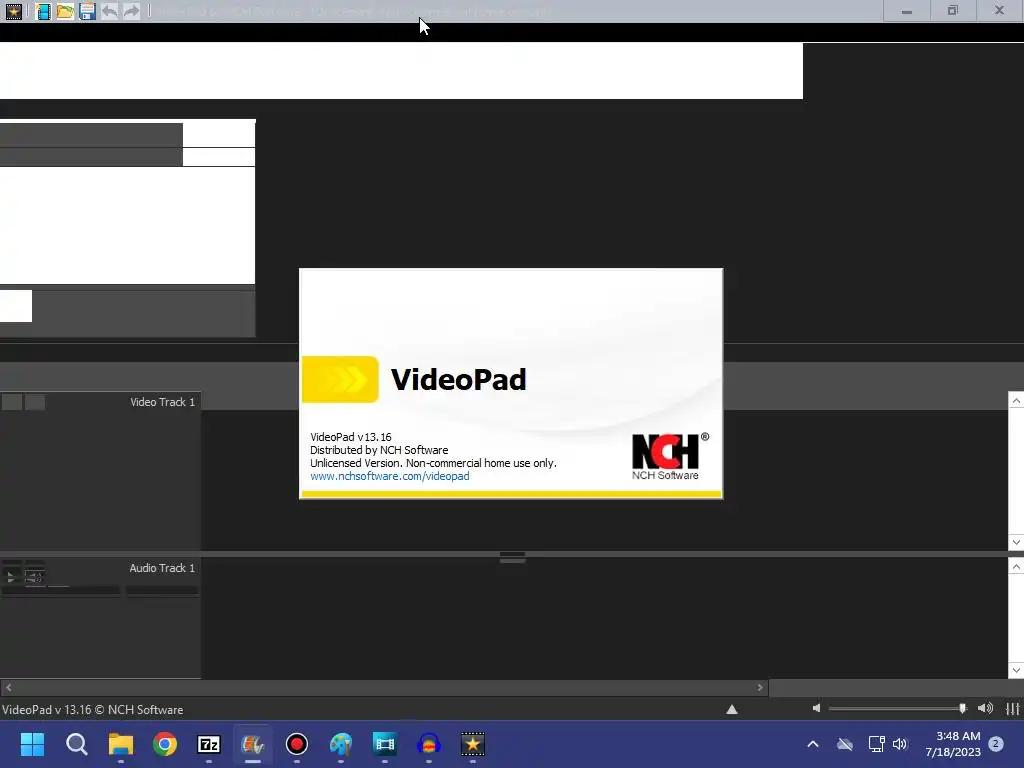Screen dimensions: 1024x768
Task: Click Audio Track 1 play/solo arrow icon
Action: click(10, 577)
